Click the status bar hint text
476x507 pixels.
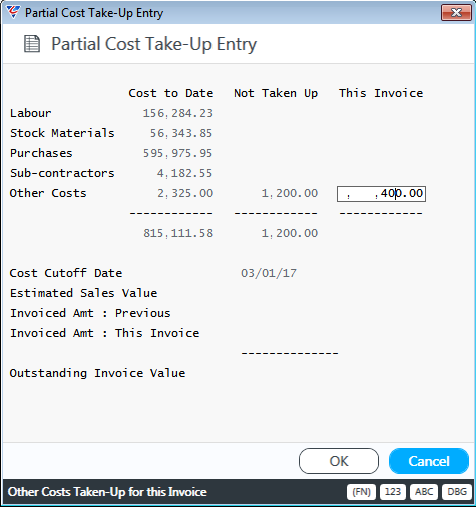pos(107,492)
